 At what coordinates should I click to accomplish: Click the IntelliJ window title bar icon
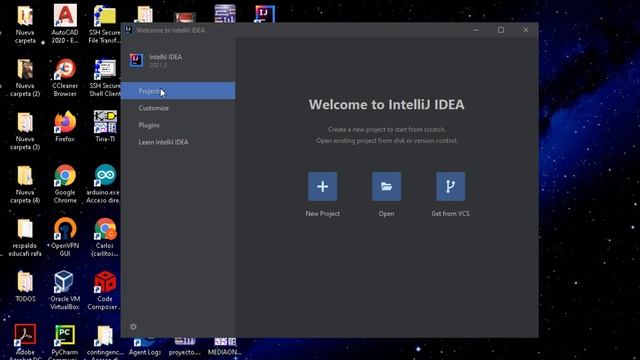pyautogui.click(x=128, y=30)
